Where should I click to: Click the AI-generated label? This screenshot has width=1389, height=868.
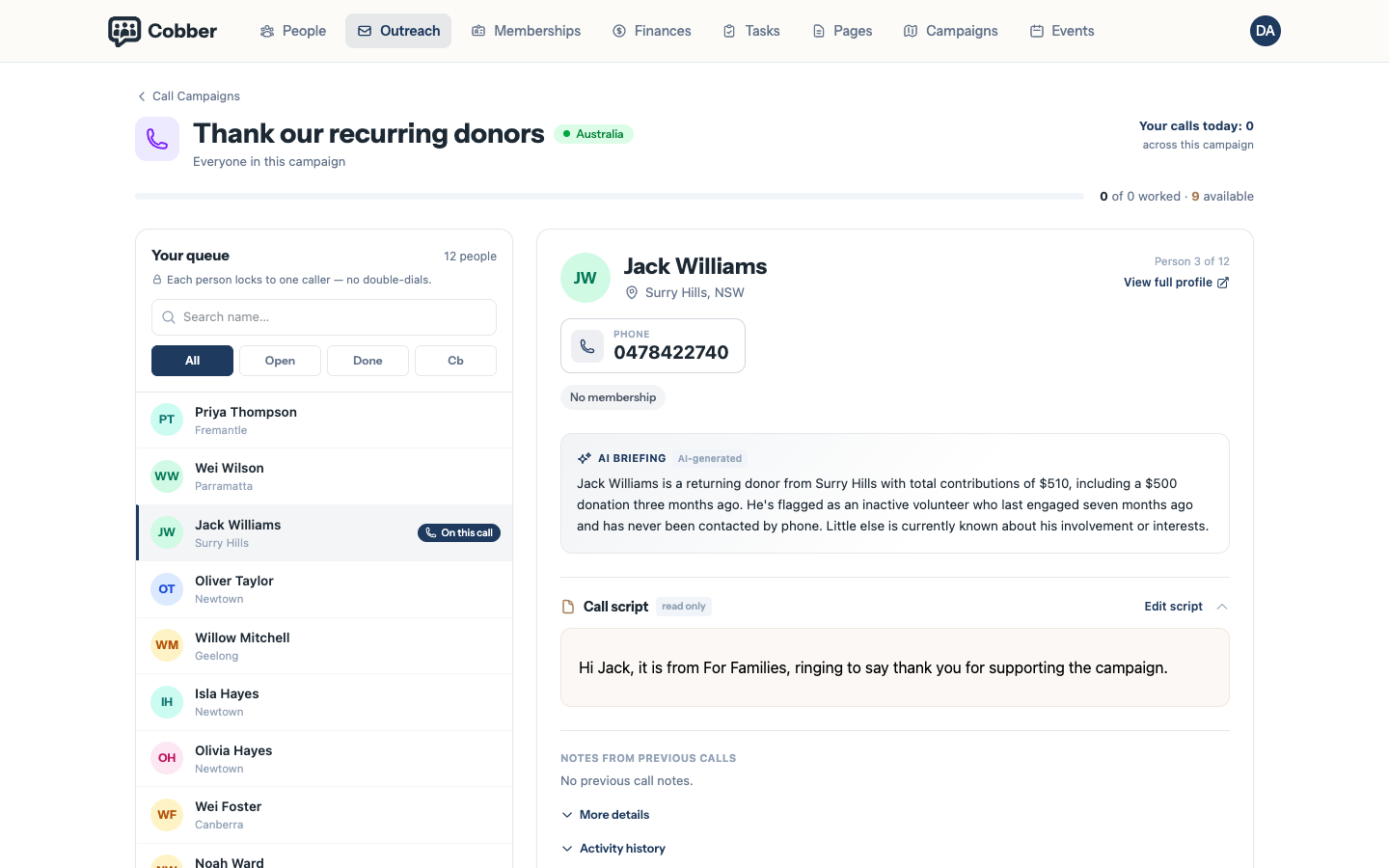(x=710, y=459)
